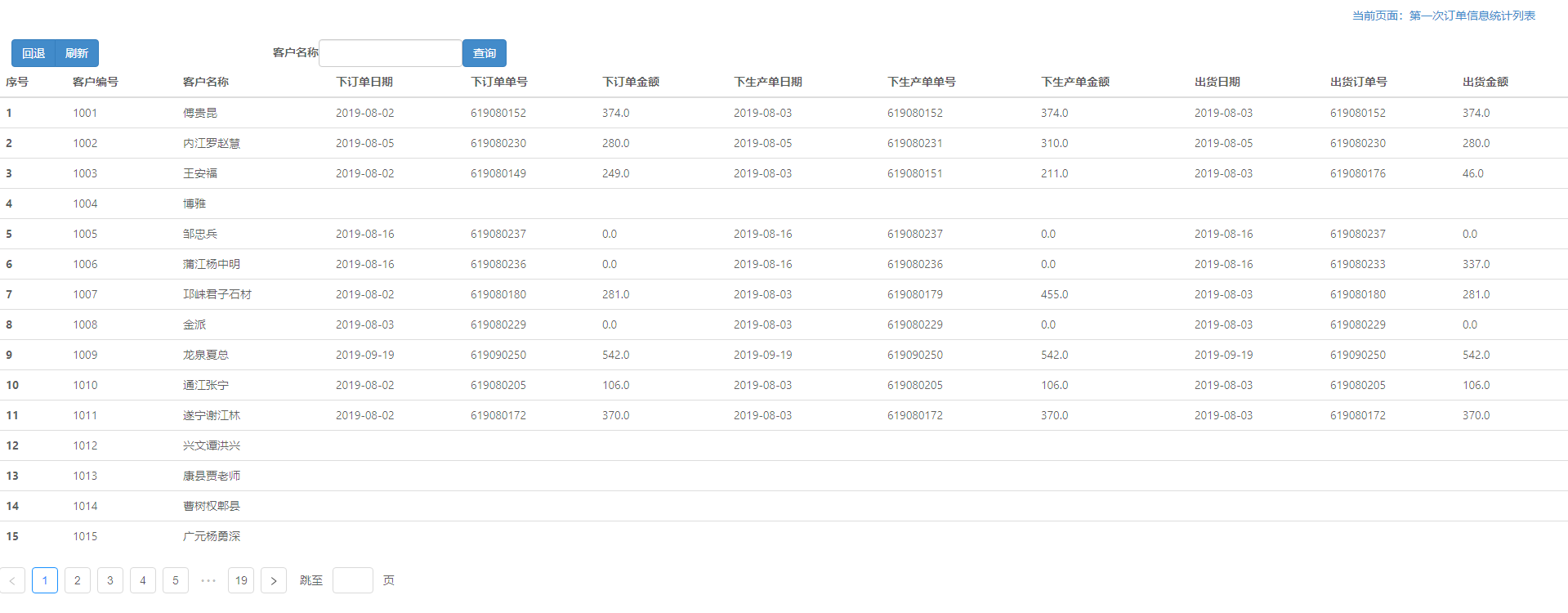
Task: Select customer name 傅贵昆
Action: tap(200, 113)
